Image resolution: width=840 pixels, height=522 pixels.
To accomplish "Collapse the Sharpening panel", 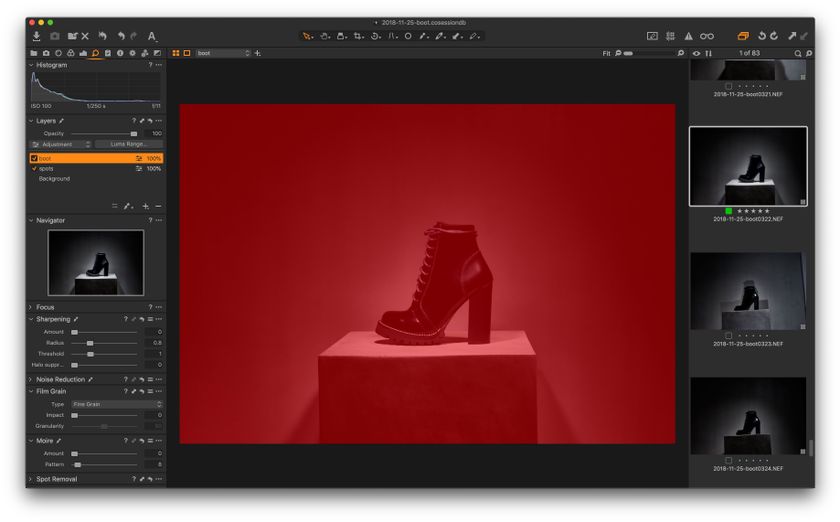I will click(x=31, y=319).
